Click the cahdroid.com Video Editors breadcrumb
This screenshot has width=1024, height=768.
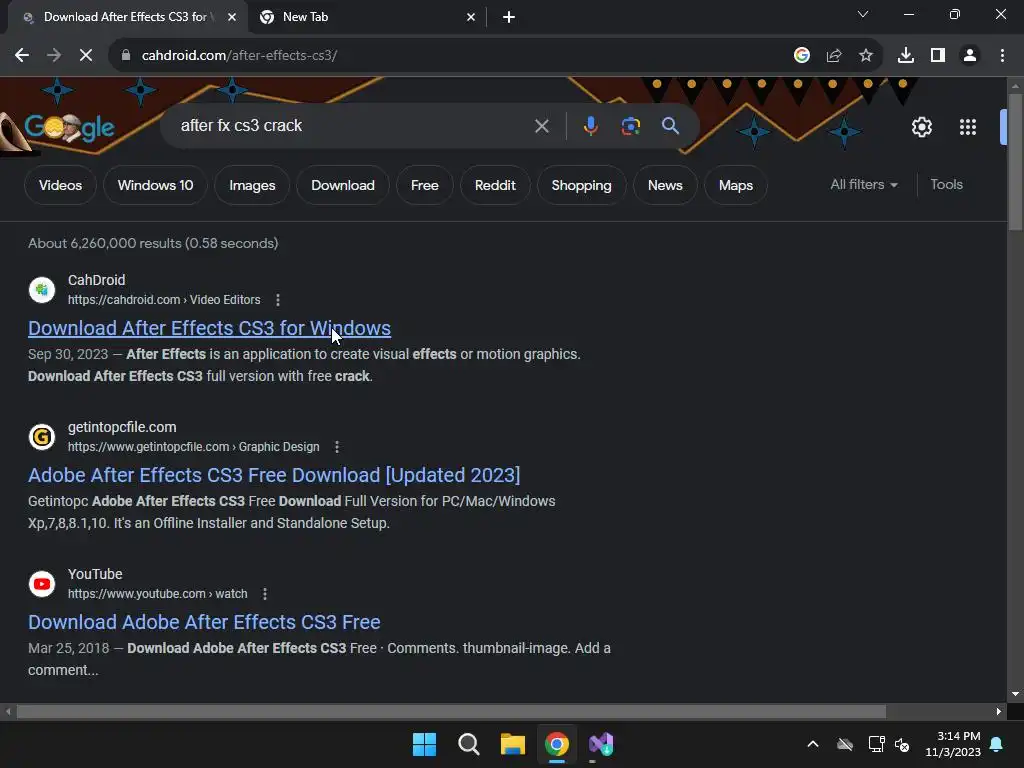pos(164,300)
